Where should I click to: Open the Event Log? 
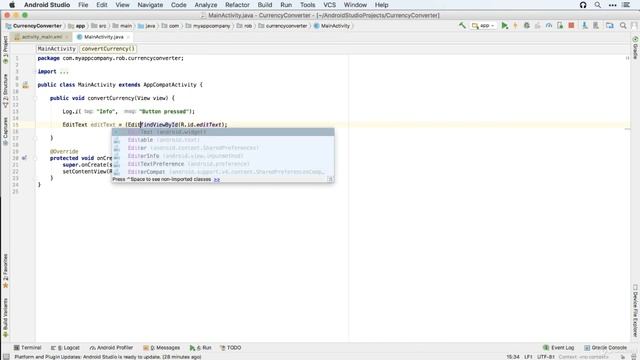559,348
